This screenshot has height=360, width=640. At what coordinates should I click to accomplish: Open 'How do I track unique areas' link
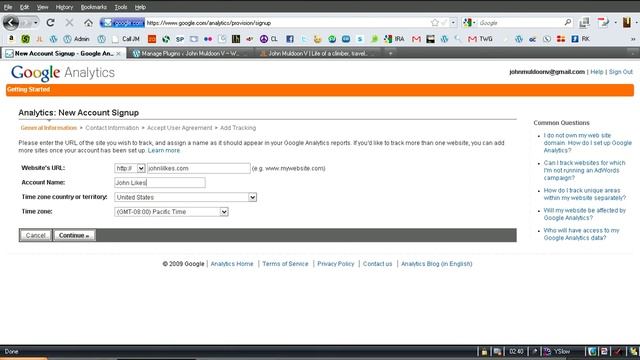(584, 194)
